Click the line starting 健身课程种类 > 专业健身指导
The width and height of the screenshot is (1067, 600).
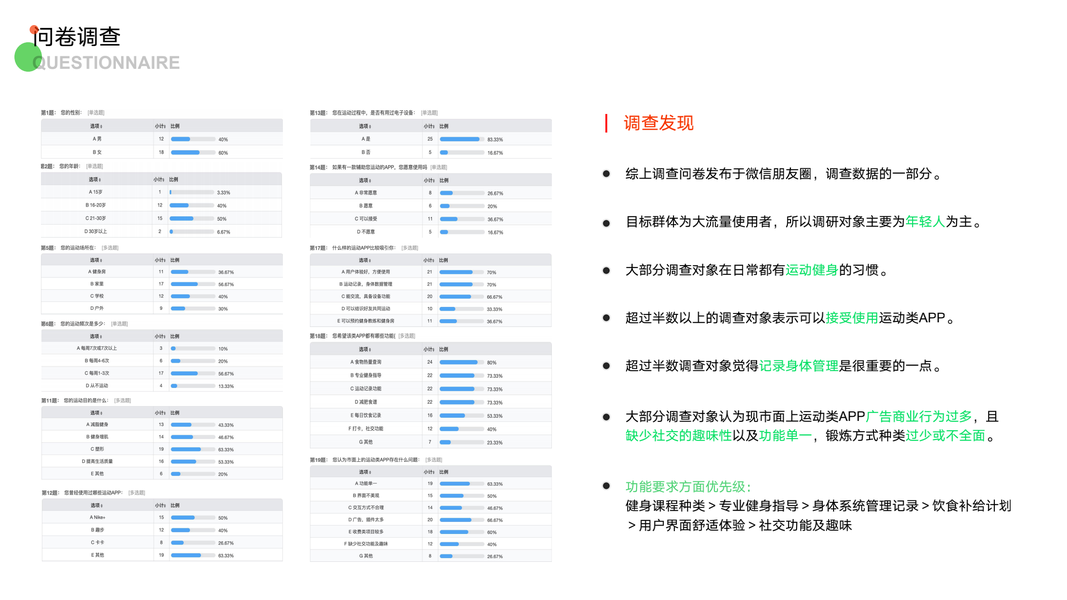click(818, 506)
